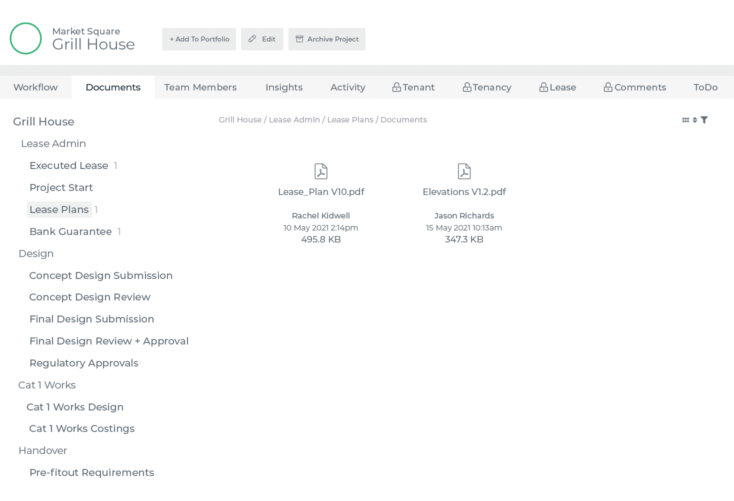Open the Insights tab

click(x=284, y=88)
